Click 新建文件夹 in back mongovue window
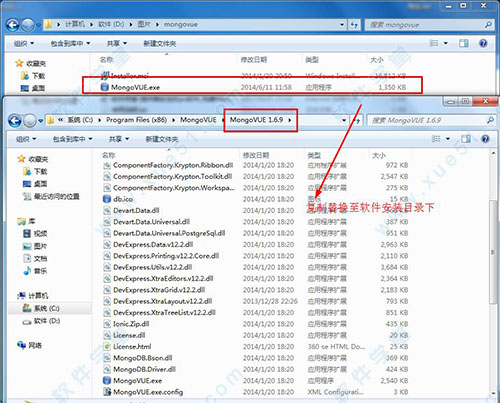Viewport: 500px width, 403px height. (x=160, y=43)
